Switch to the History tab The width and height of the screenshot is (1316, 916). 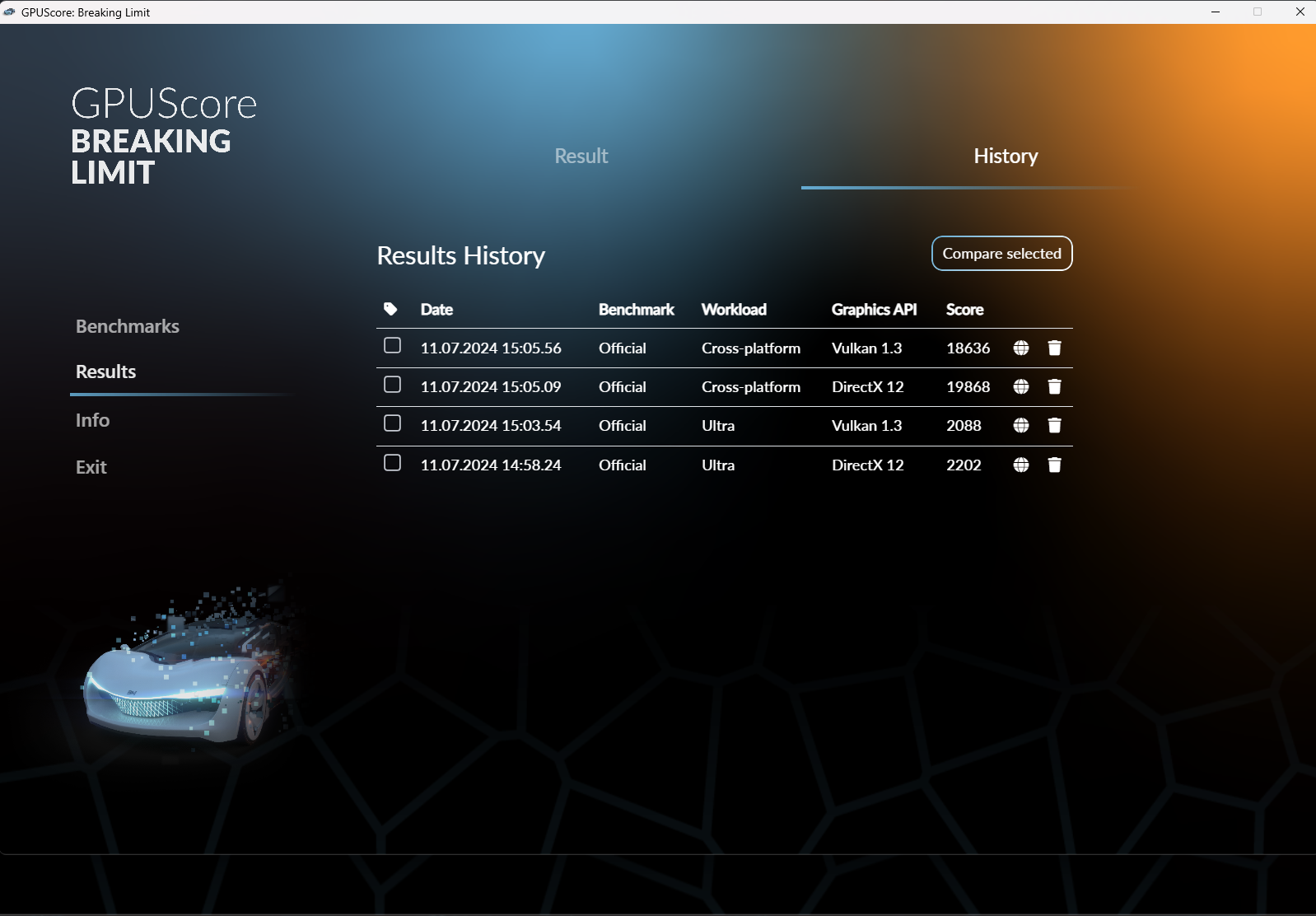[1006, 156]
